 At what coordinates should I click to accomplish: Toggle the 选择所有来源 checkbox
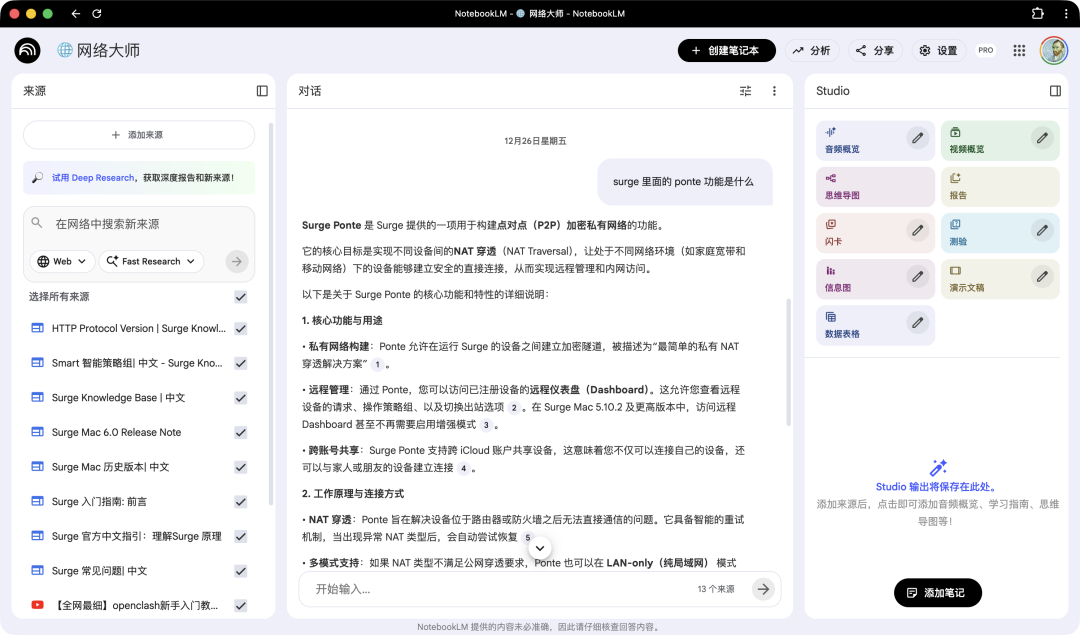240,297
